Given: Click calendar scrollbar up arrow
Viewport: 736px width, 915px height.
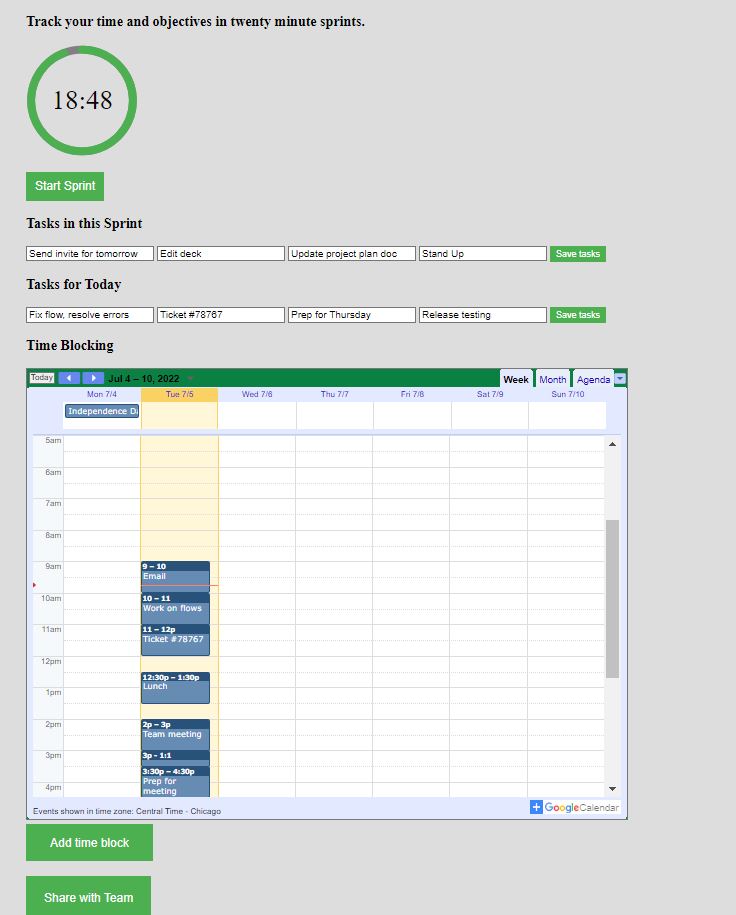Looking at the screenshot, I should 612,444.
